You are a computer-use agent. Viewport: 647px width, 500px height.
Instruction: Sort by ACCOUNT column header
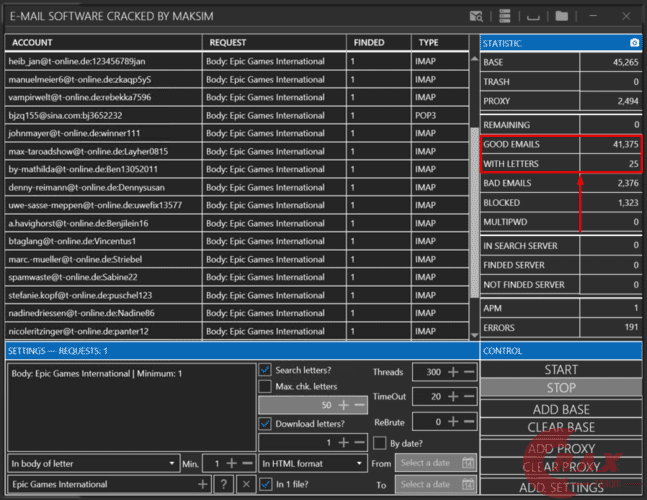coord(103,42)
